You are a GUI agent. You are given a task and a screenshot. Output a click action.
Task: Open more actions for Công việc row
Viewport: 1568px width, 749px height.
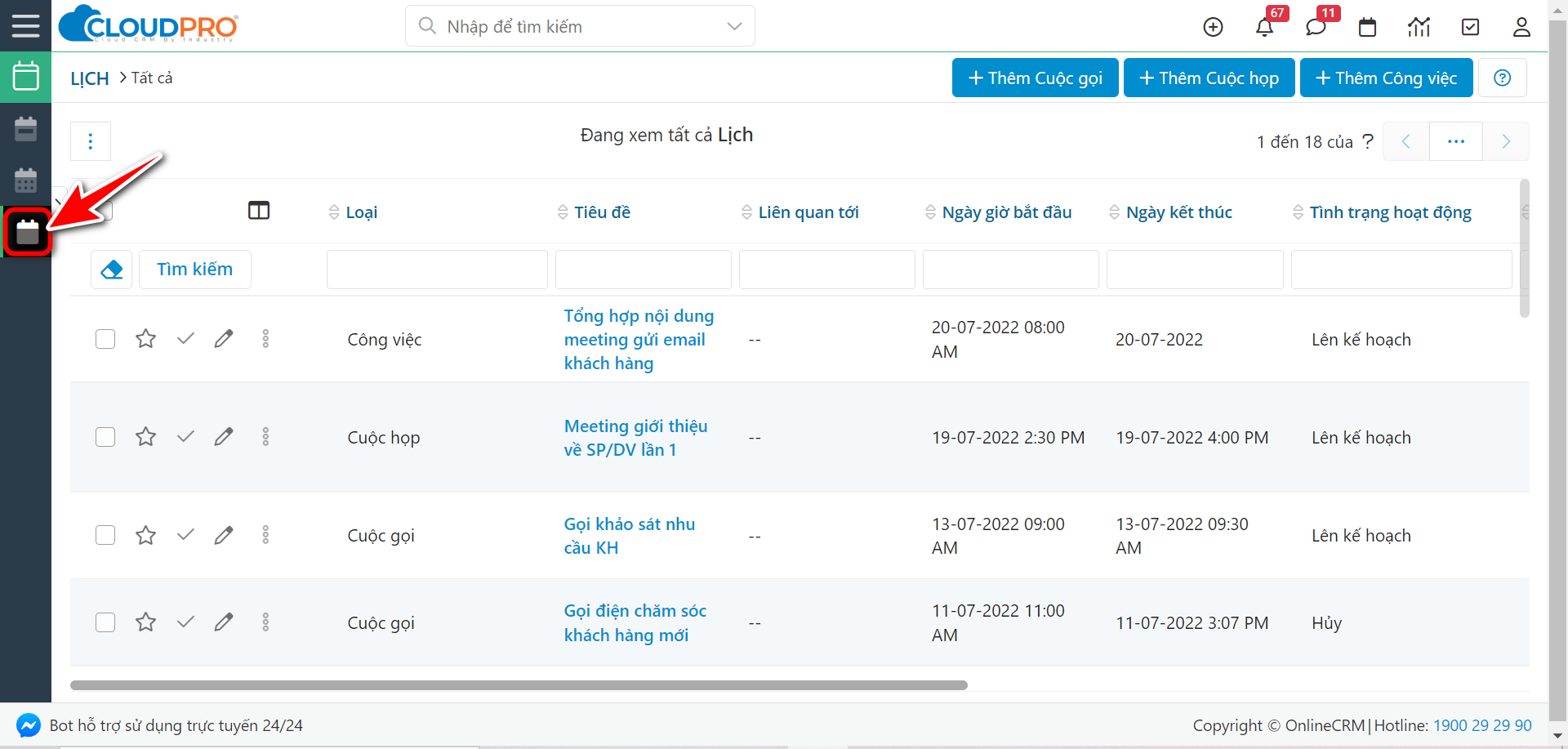pyautogui.click(x=265, y=339)
